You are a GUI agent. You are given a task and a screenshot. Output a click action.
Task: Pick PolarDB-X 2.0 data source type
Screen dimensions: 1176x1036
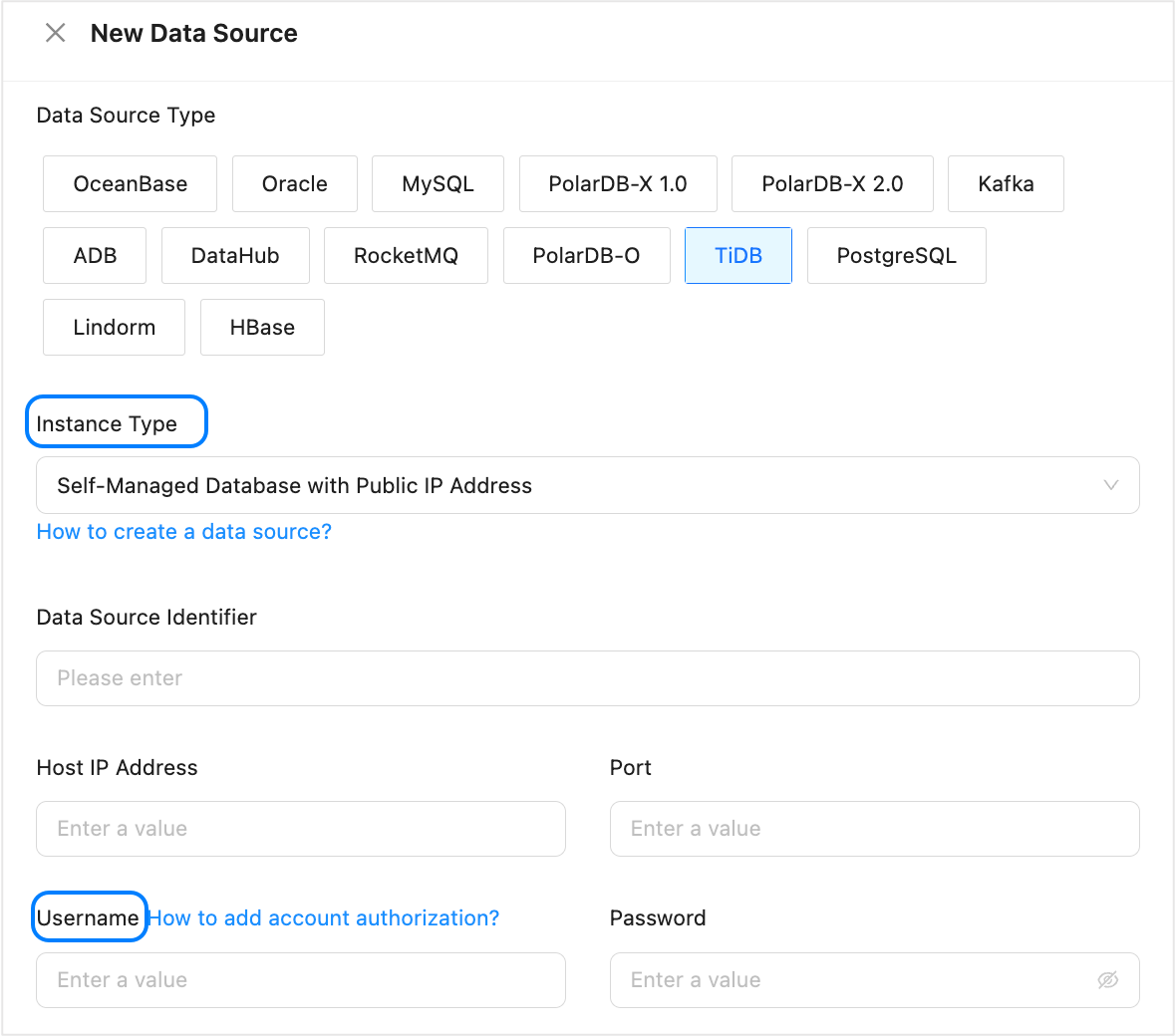[x=832, y=183]
